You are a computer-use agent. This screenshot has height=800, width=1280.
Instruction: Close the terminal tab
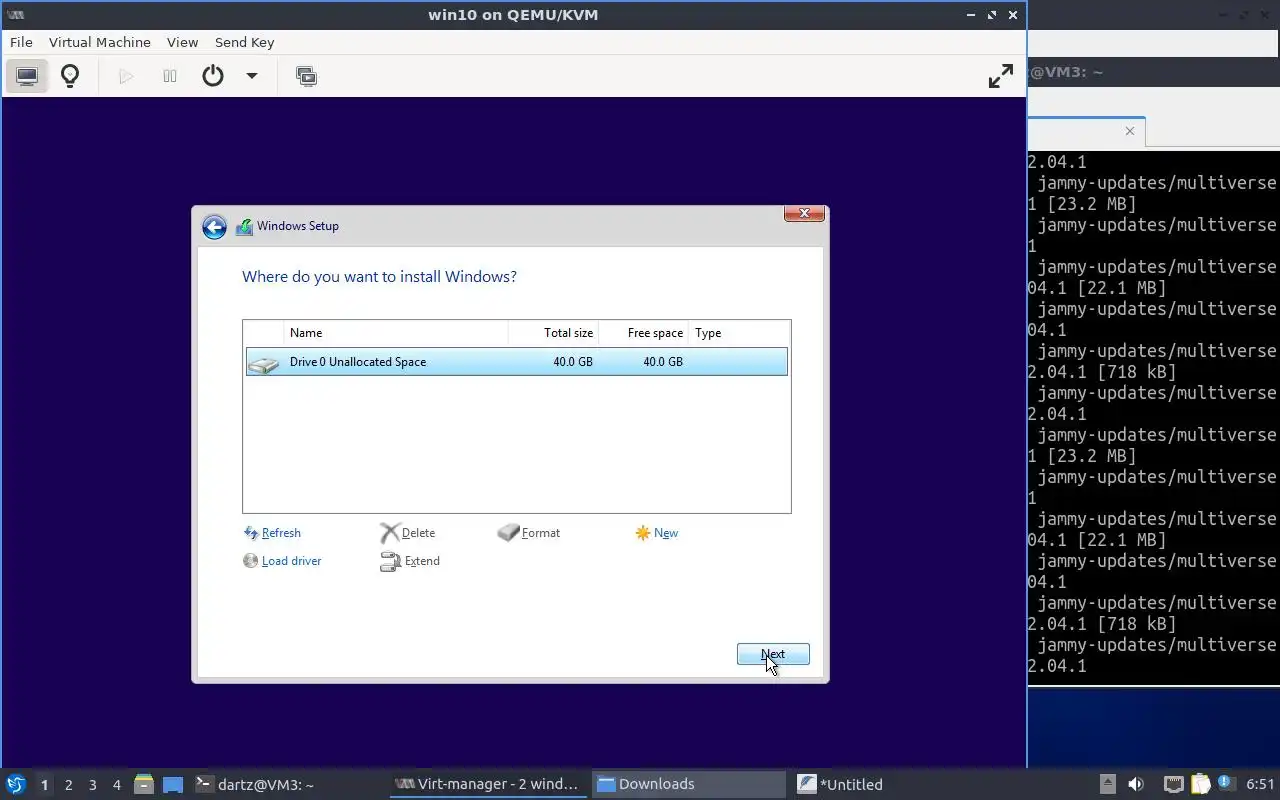1130,131
